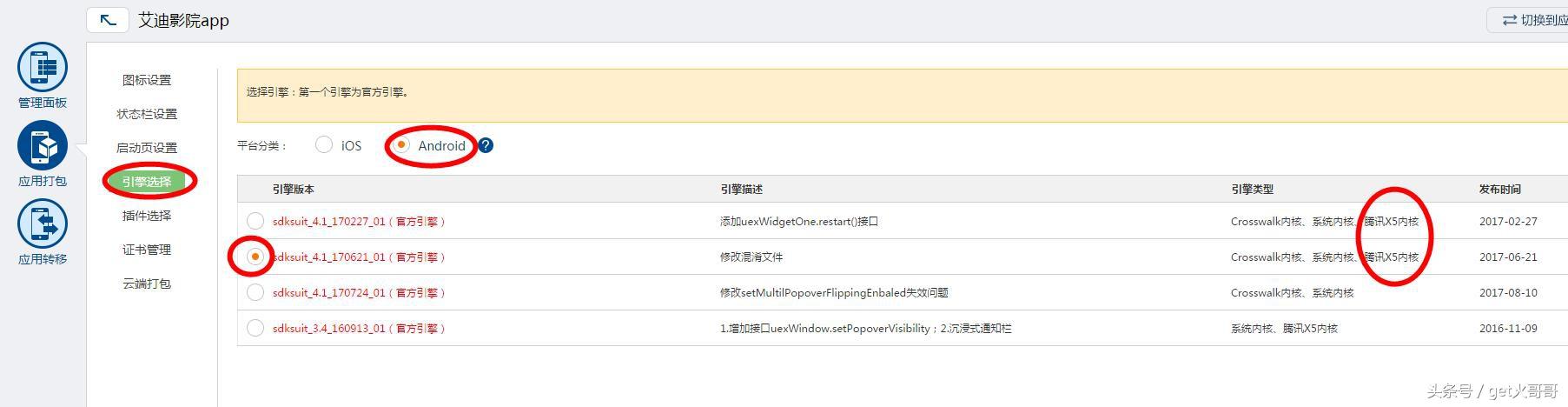The image size is (1568, 407).
Task: Open 状态栏设置 in the side menu
Action: 147,114
